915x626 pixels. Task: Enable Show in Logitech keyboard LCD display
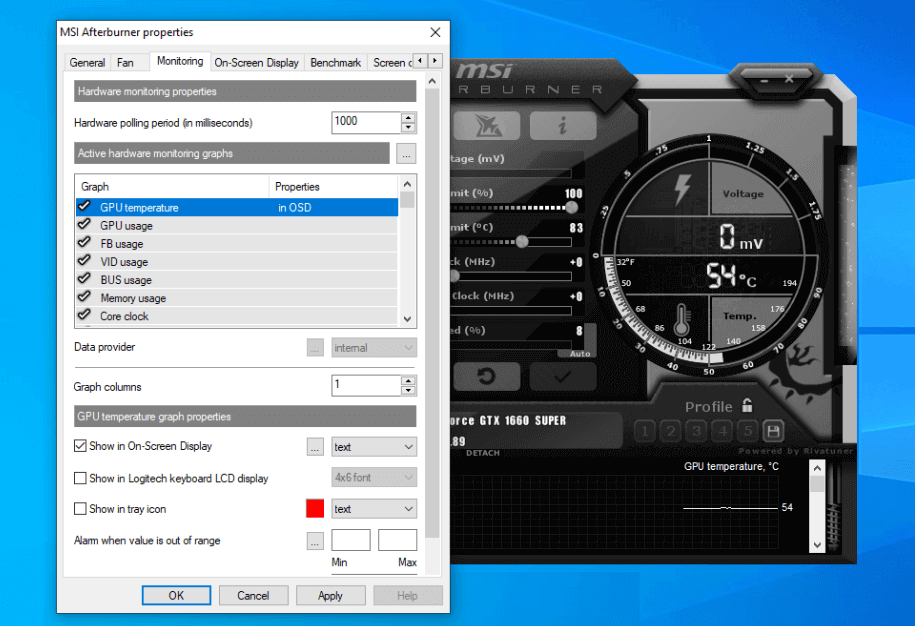click(81, 478)
